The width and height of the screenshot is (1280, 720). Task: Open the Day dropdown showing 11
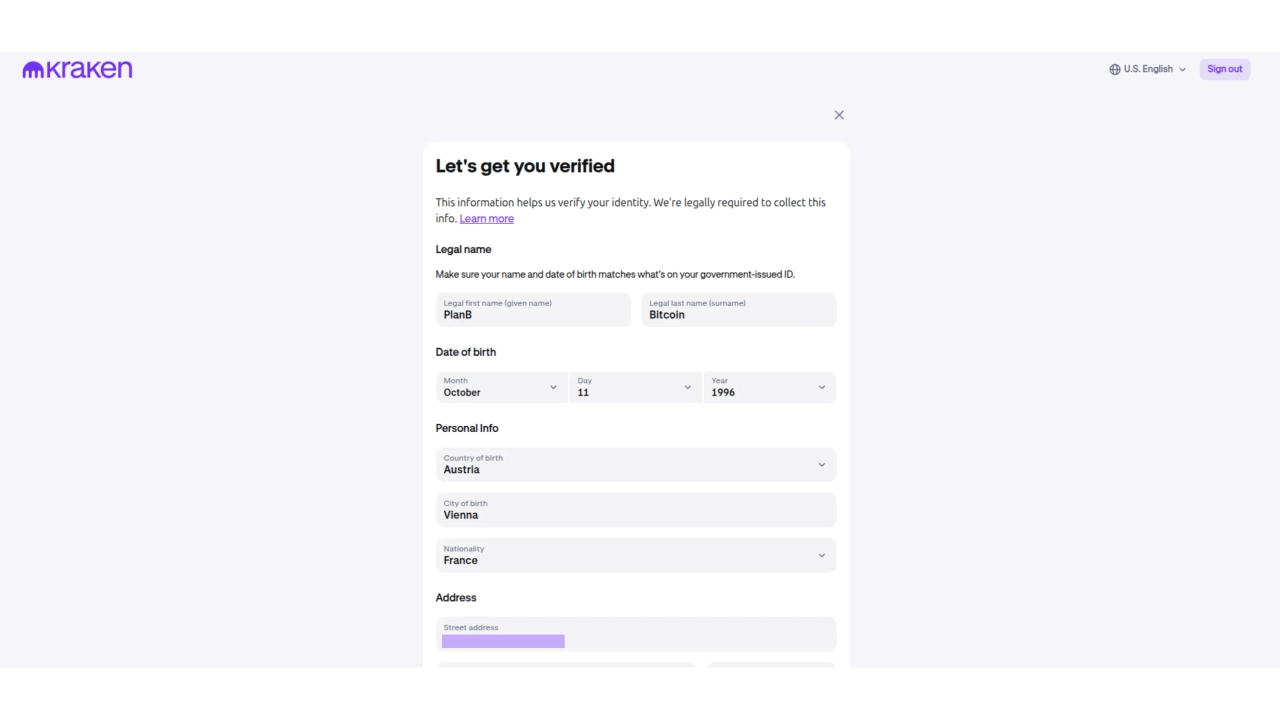[634, 387]
